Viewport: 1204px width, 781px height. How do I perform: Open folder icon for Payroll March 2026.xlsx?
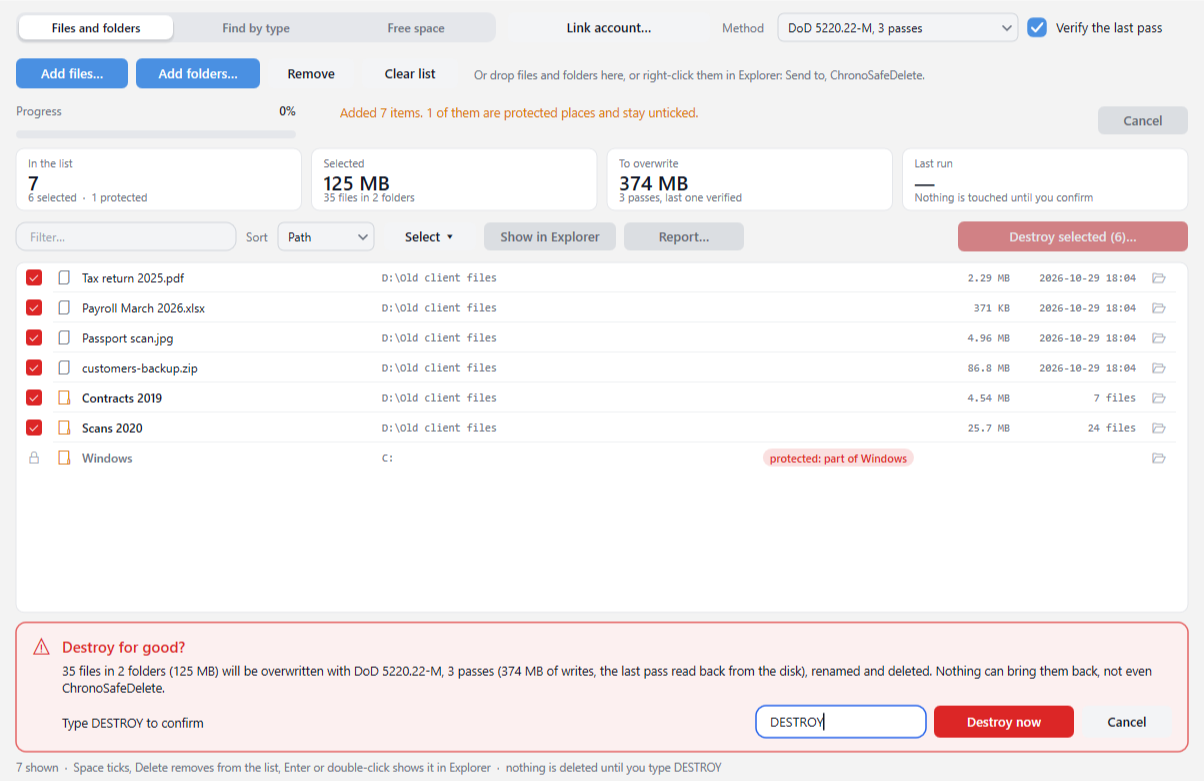click(1159, 308)
